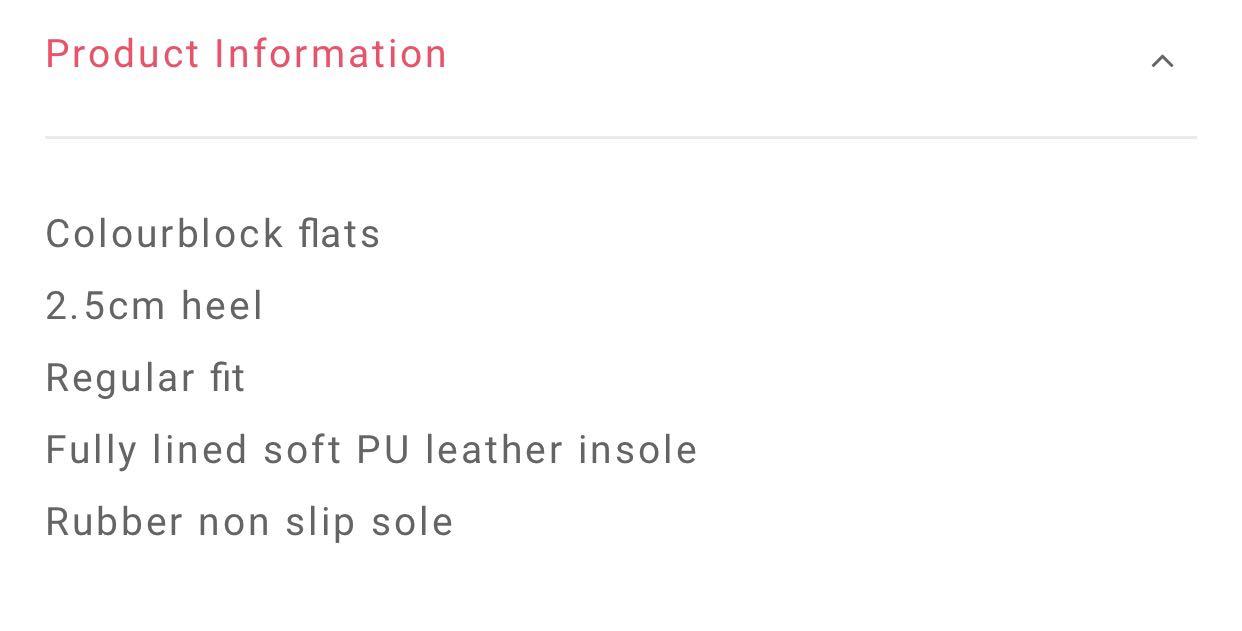Select the Product Information section title
Viewport: 1242px width, 631px height.
pos(245,54)
